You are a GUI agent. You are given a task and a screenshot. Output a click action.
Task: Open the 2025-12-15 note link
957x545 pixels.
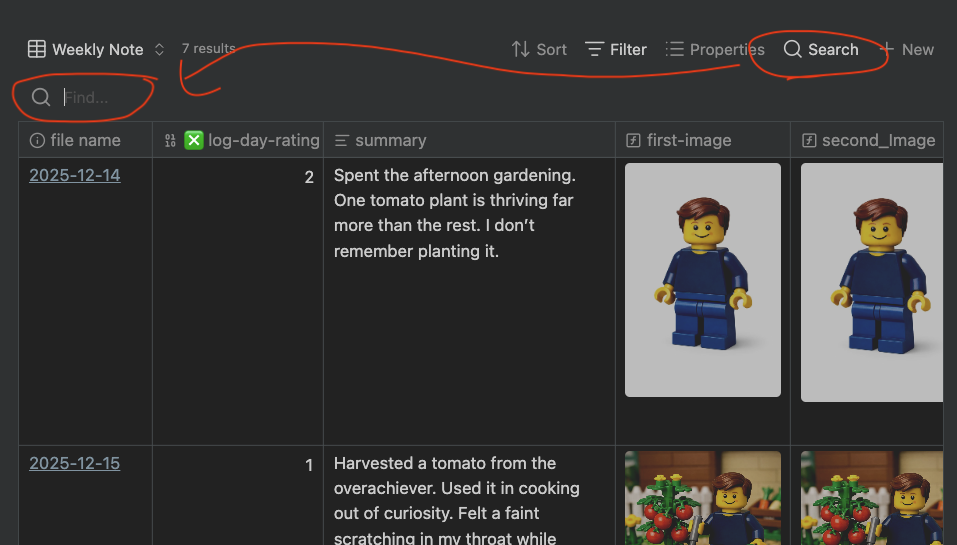(x=75, y=463)
